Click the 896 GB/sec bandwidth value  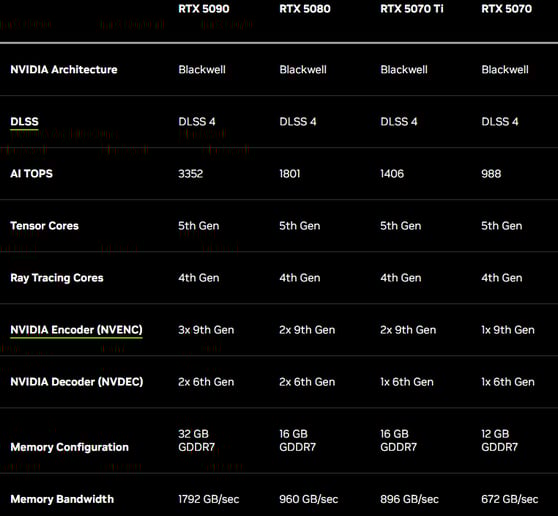tap(410, 499)
